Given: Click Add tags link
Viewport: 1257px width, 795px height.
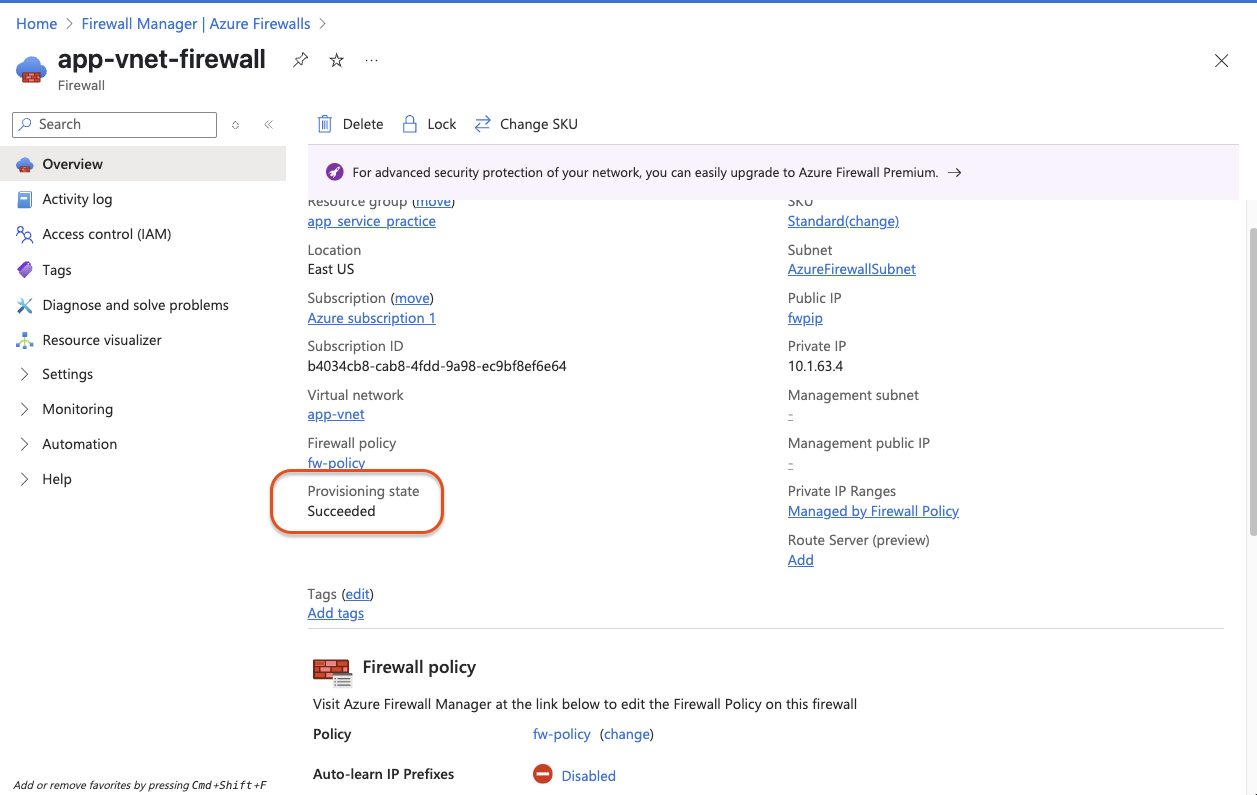Looking at the screenshot, I should 336,613.
